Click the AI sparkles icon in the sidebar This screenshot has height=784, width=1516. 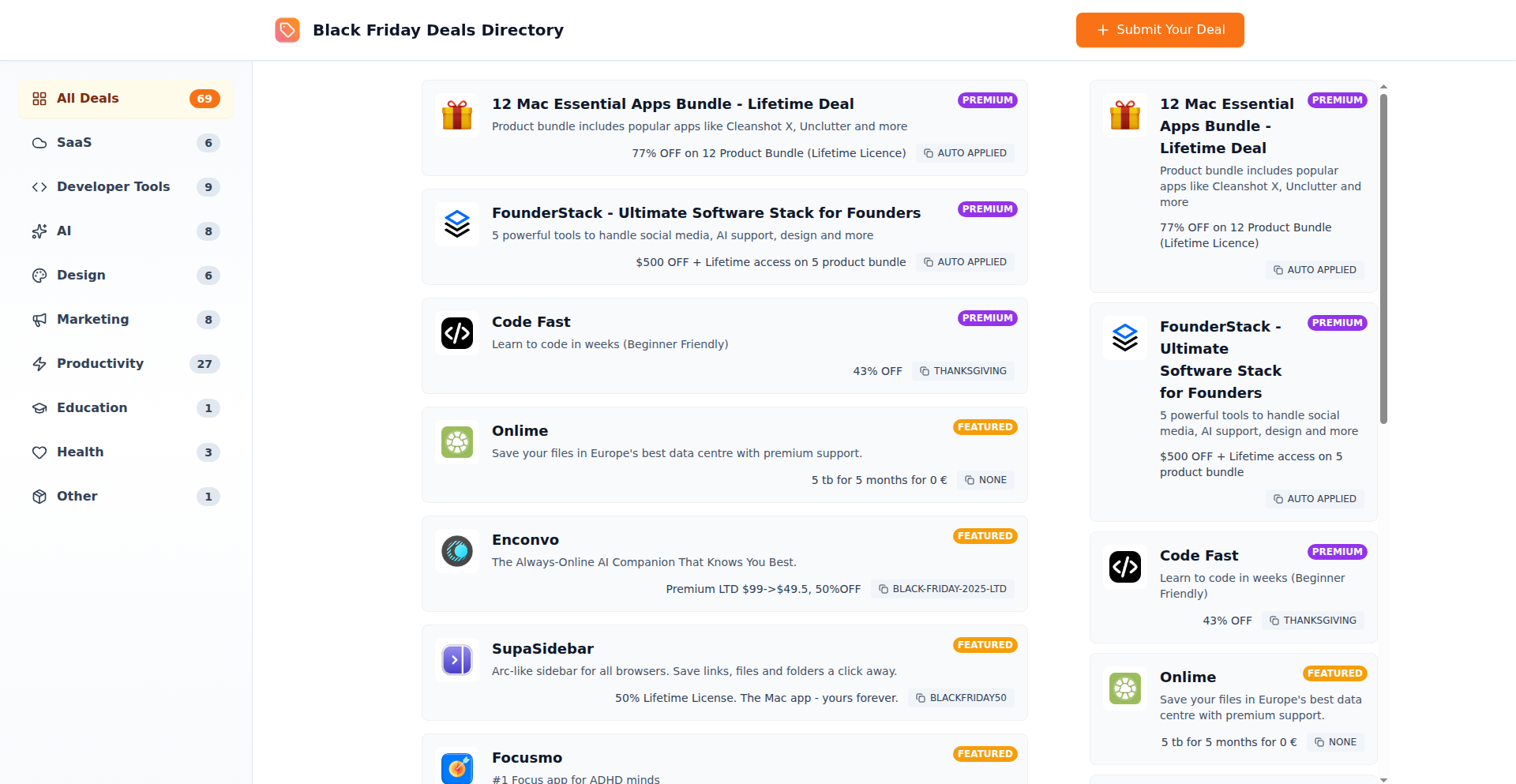click(x=40, y=231)
